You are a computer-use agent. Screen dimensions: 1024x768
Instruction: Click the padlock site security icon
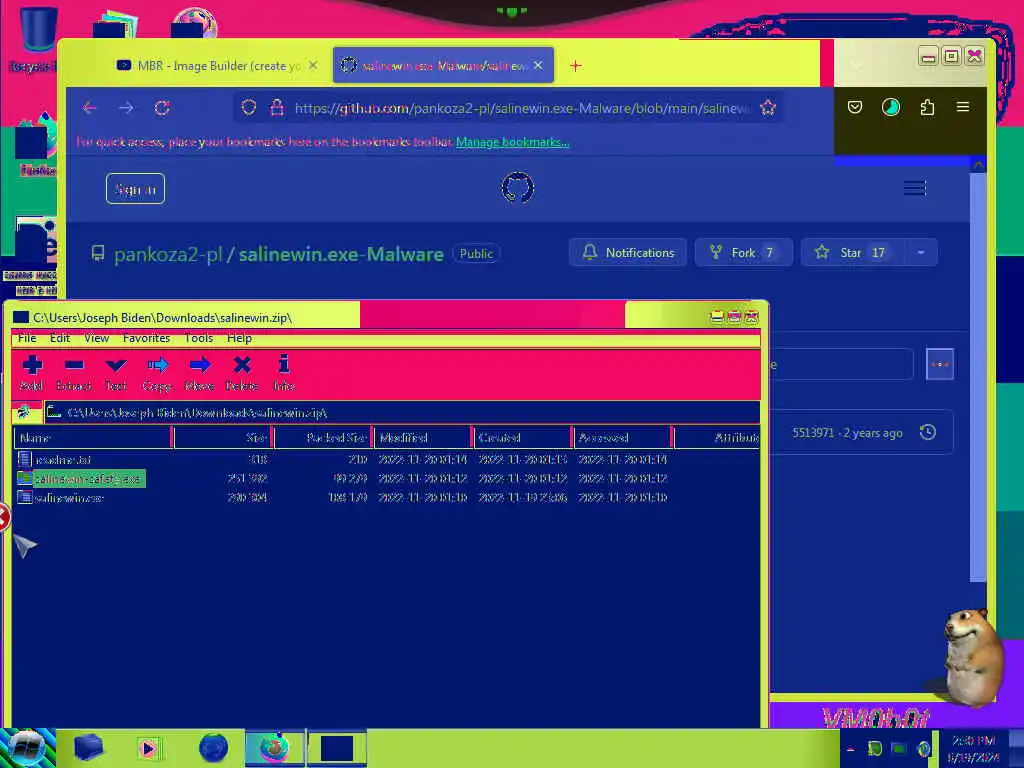pos(277,108)
